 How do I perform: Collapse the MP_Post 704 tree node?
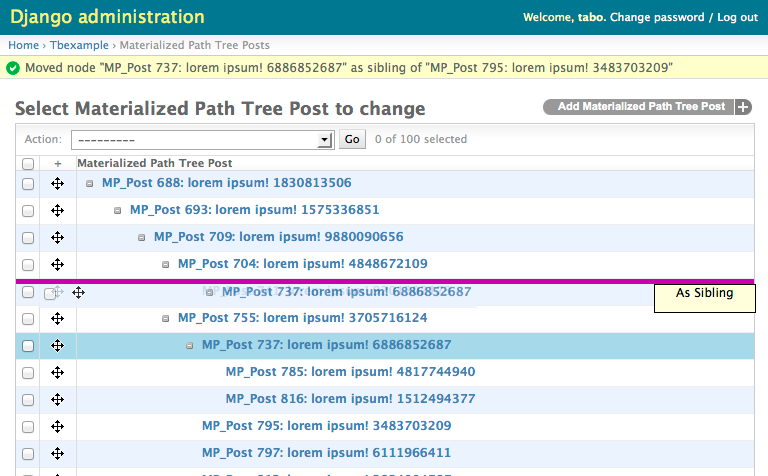166,264
